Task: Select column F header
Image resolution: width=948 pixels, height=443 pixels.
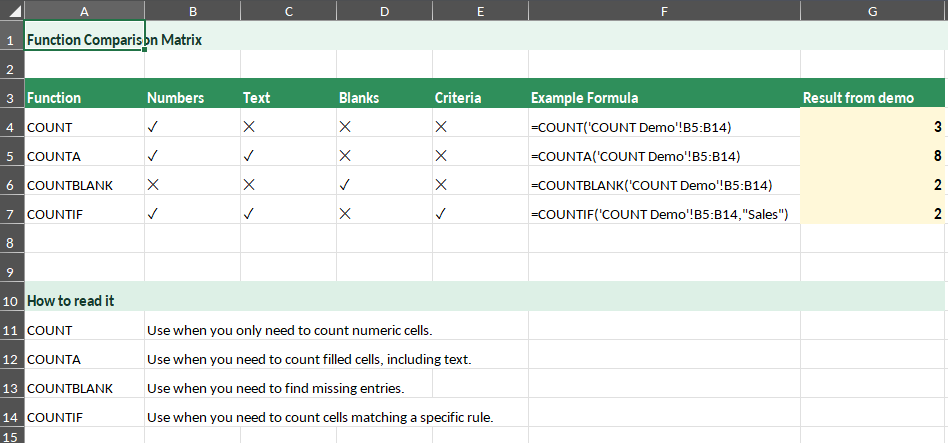Action: tap(664, 10)
